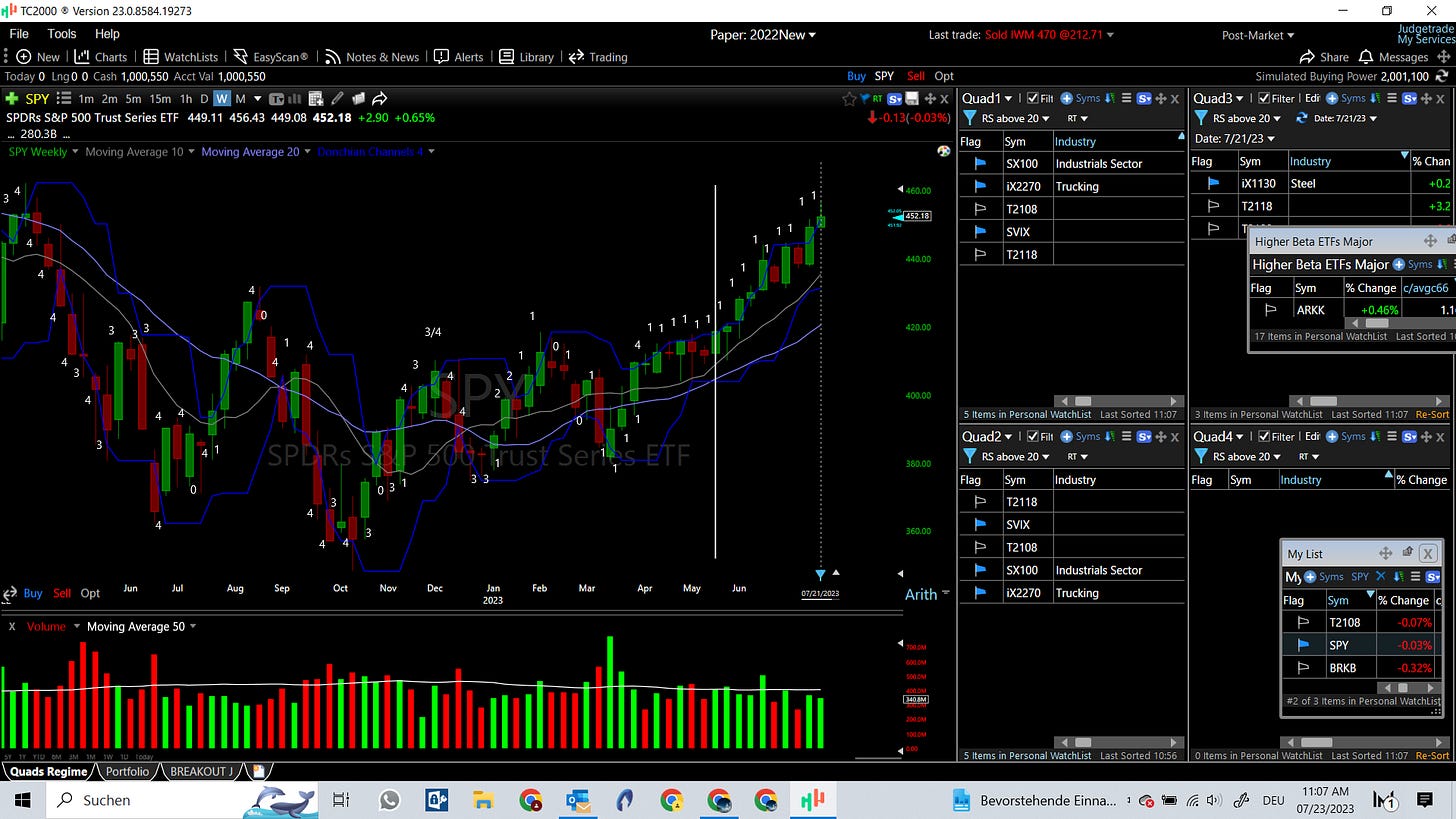
Task: Select the Weekly (W) timeframe
Action: tap(221, 98)
